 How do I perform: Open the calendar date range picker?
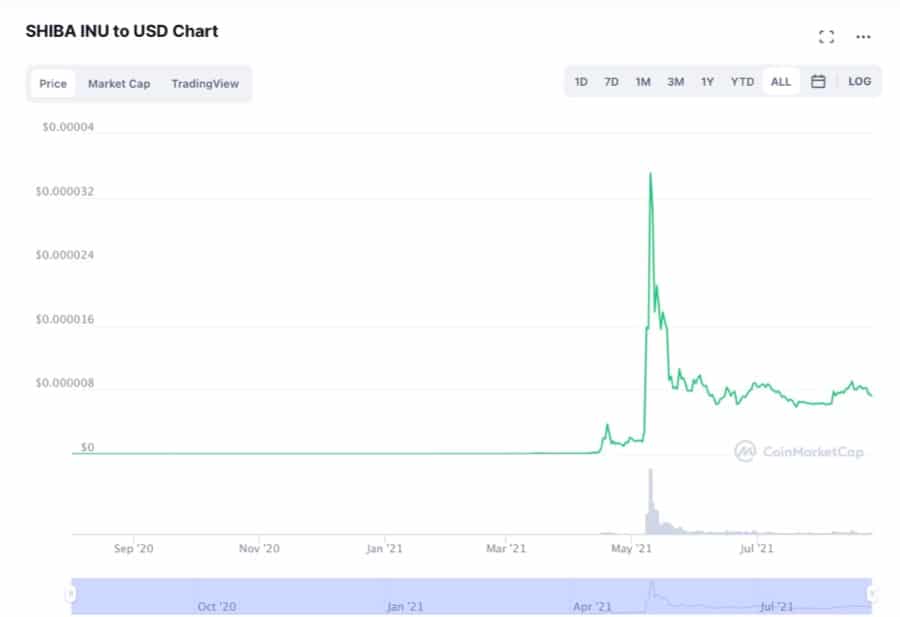[818, 82]
